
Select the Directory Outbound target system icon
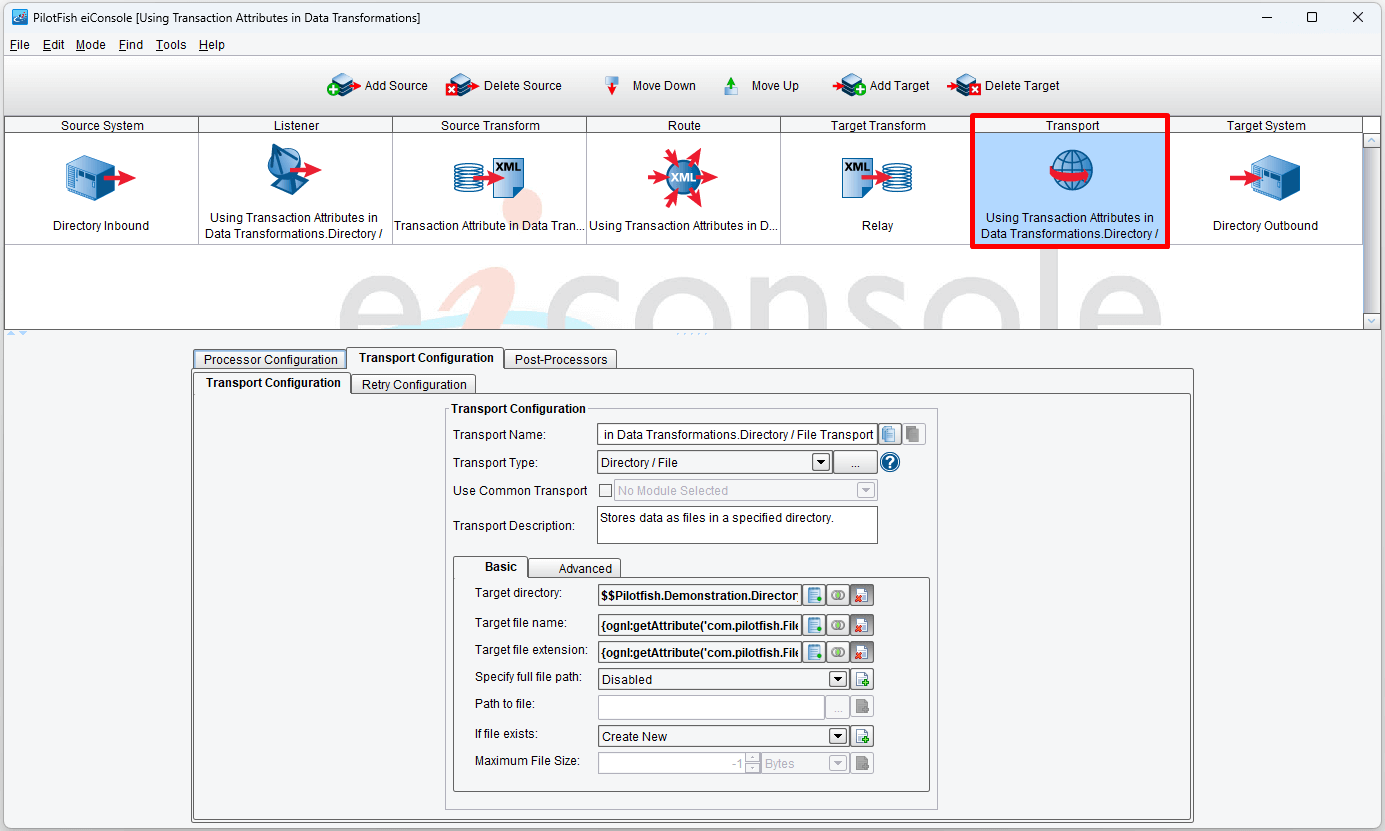(1265, 178)
